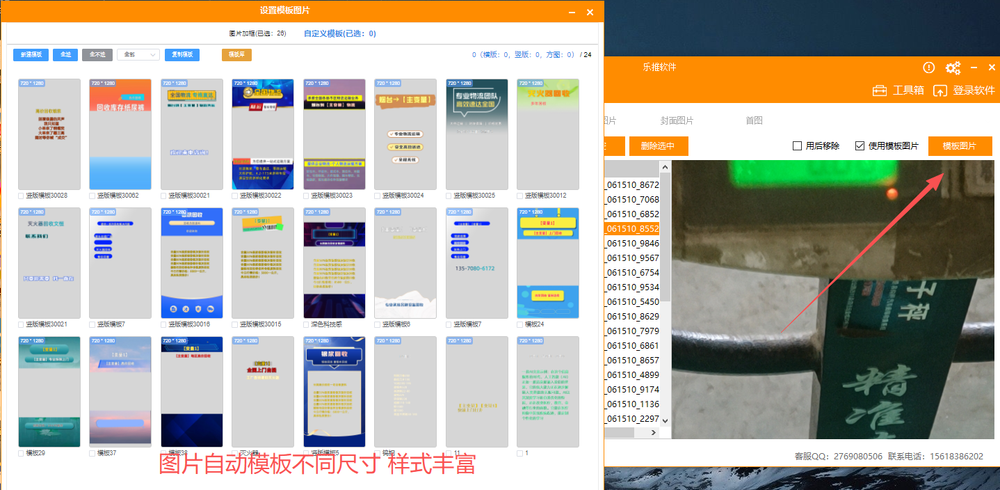The width and height of the screenshot is (1000, 490).
Task: Select the 竖版模板30028 thumbnail
Action: coord(49,134)
